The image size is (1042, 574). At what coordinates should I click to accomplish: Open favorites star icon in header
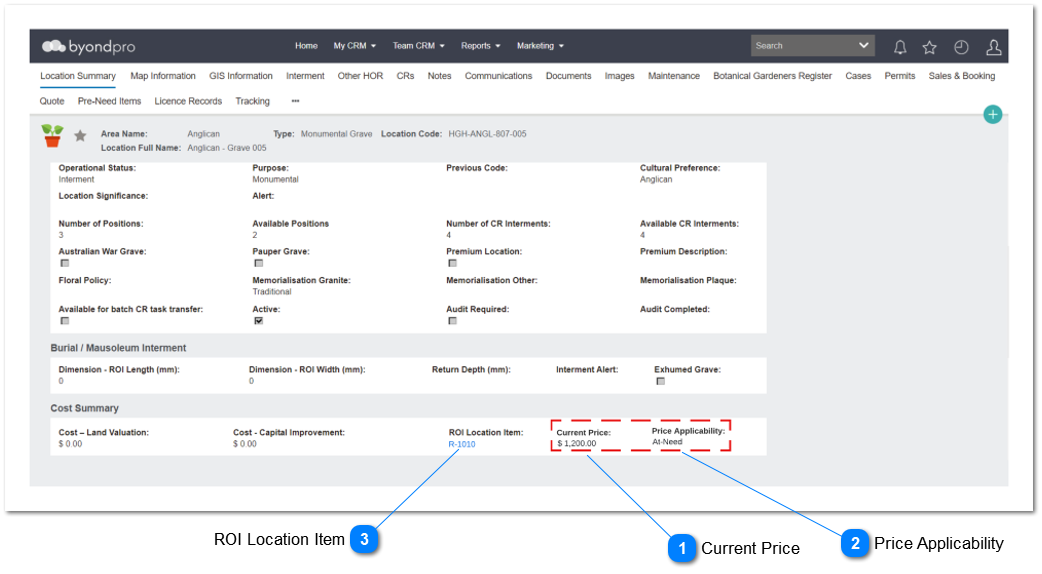930,47
